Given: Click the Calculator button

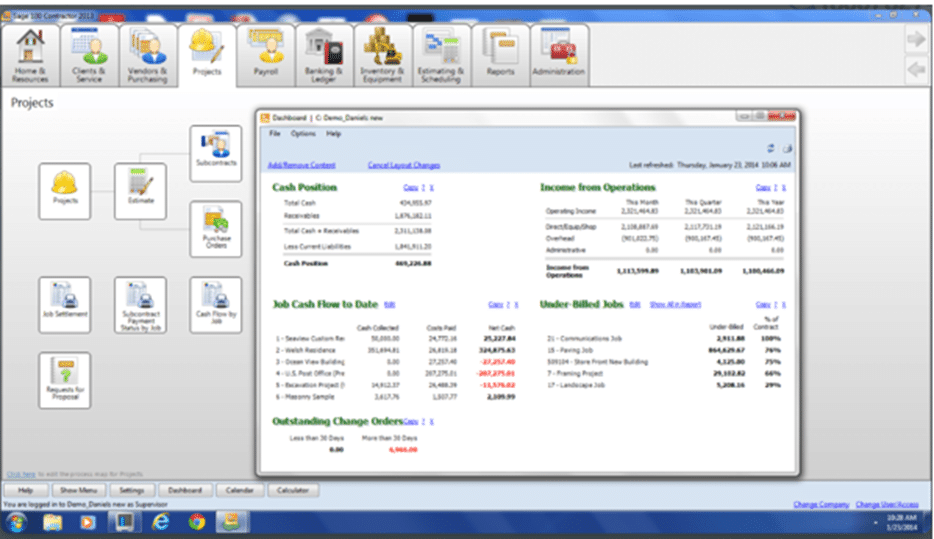Looking at the screenshot, I should [x=294, y=490].
